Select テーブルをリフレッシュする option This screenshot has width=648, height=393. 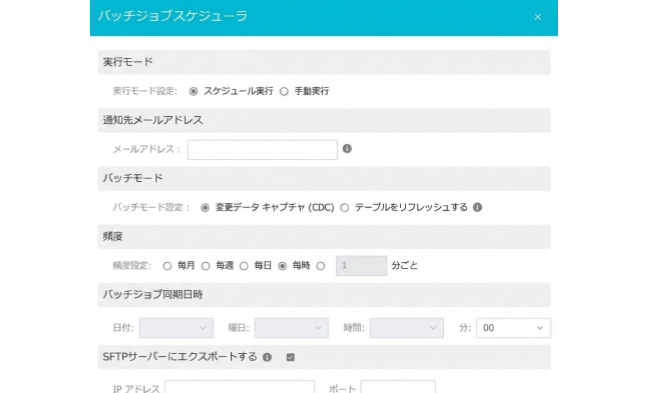coord(345,207)
